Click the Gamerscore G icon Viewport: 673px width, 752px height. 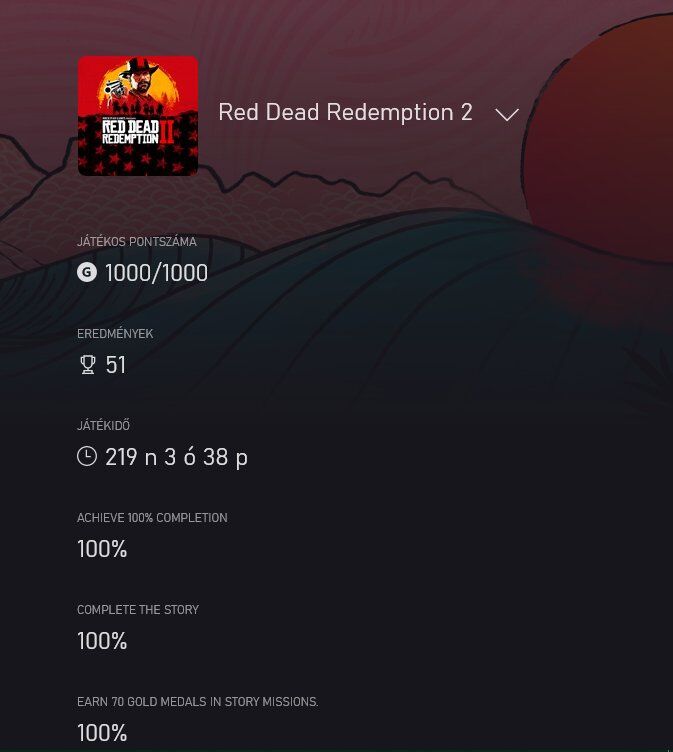click(x=87, y=272)
